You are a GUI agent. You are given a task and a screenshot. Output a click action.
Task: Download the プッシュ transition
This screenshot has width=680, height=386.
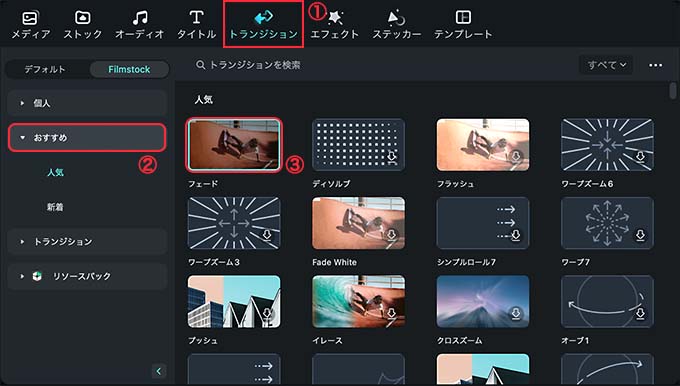[267, 314]
